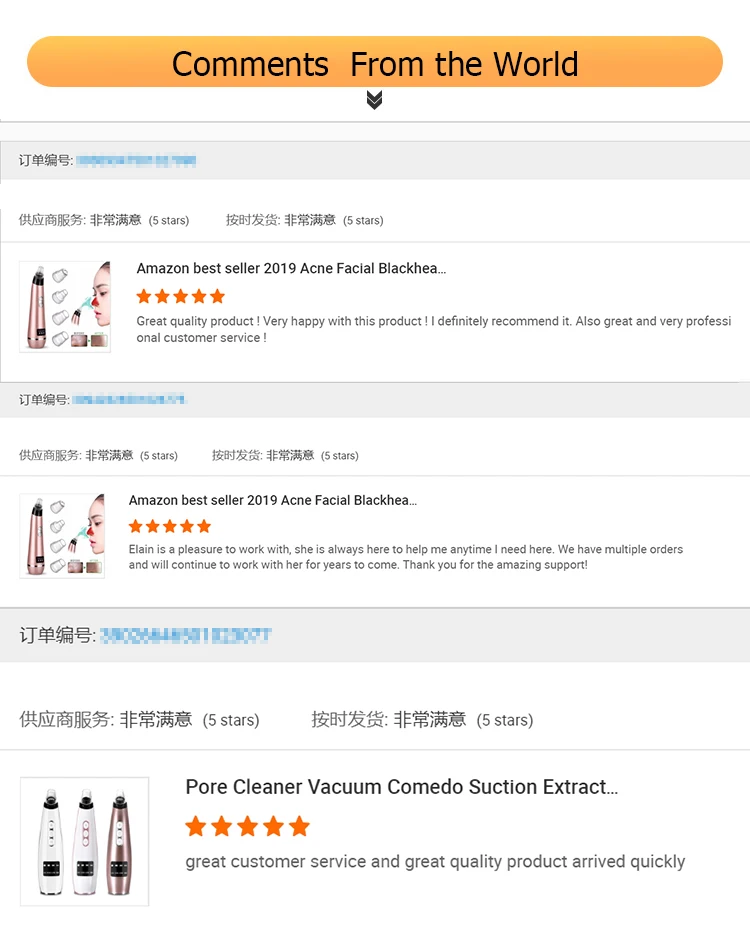Image resolution: width=750 pixels, height=945 pixels.
Task: Click the first review's five-star rating
Action: pos(181,296)
